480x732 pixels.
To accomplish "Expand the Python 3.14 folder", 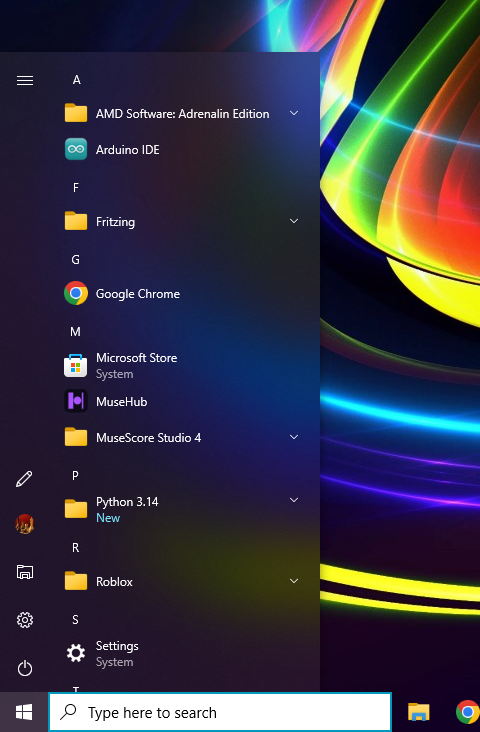I will point(294,500).
